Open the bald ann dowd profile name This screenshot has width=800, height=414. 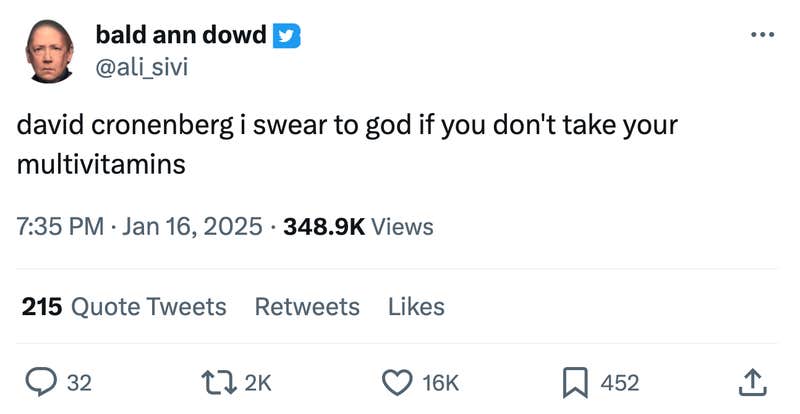tap(180, 36)
